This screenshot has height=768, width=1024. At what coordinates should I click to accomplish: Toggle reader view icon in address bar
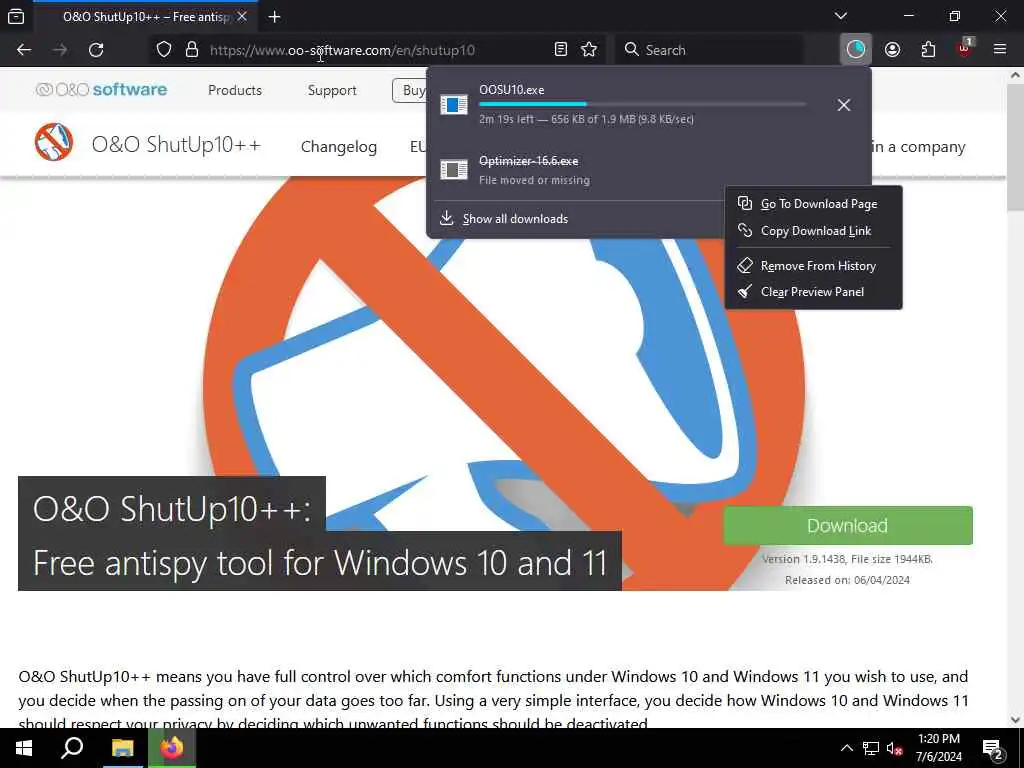coord(560,50)
